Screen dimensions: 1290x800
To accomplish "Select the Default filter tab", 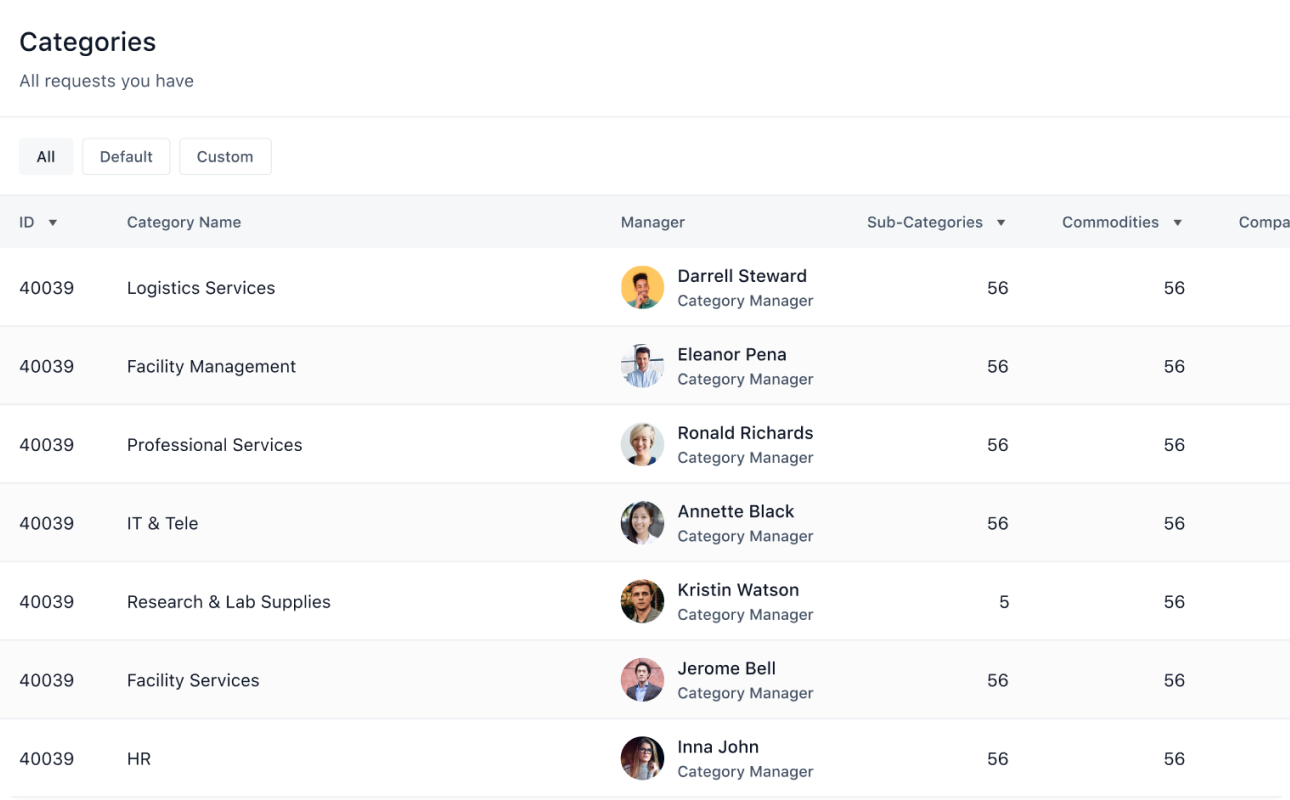I will point(126,157).
